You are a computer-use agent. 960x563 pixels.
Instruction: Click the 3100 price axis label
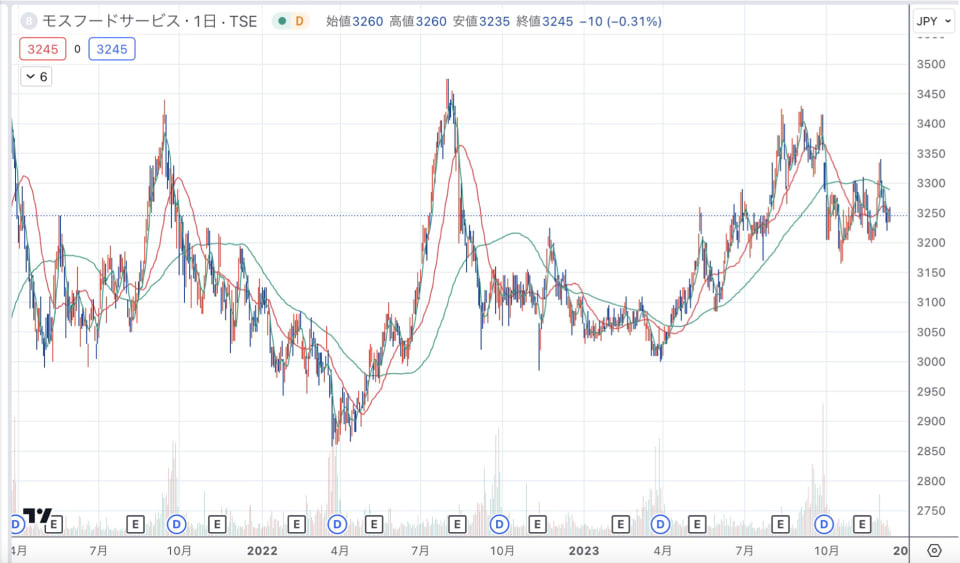tap(931, 302)
